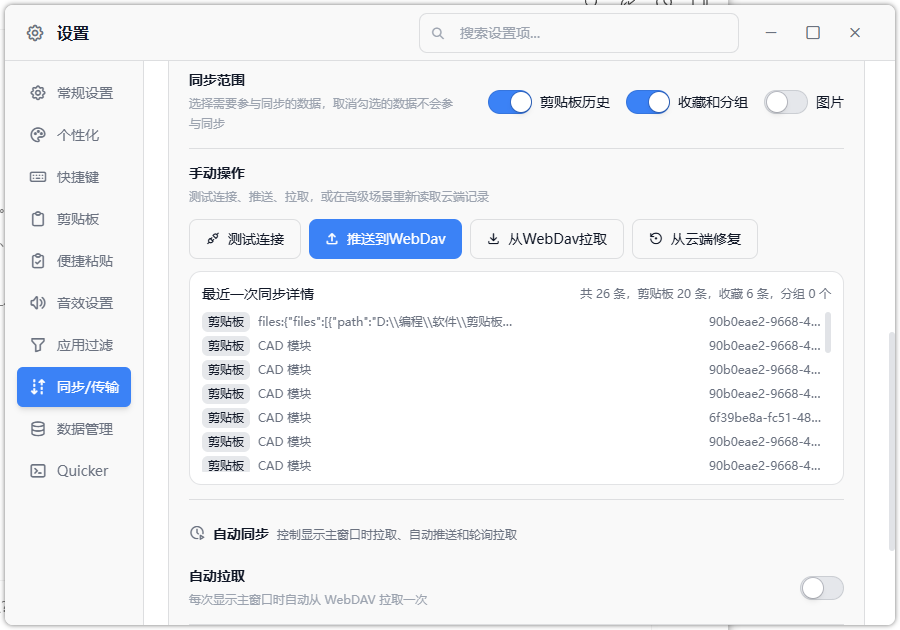Click the 快捷键 keyboard icon
The width and height of the screenshot is (900, 630).
pos(38,177)
